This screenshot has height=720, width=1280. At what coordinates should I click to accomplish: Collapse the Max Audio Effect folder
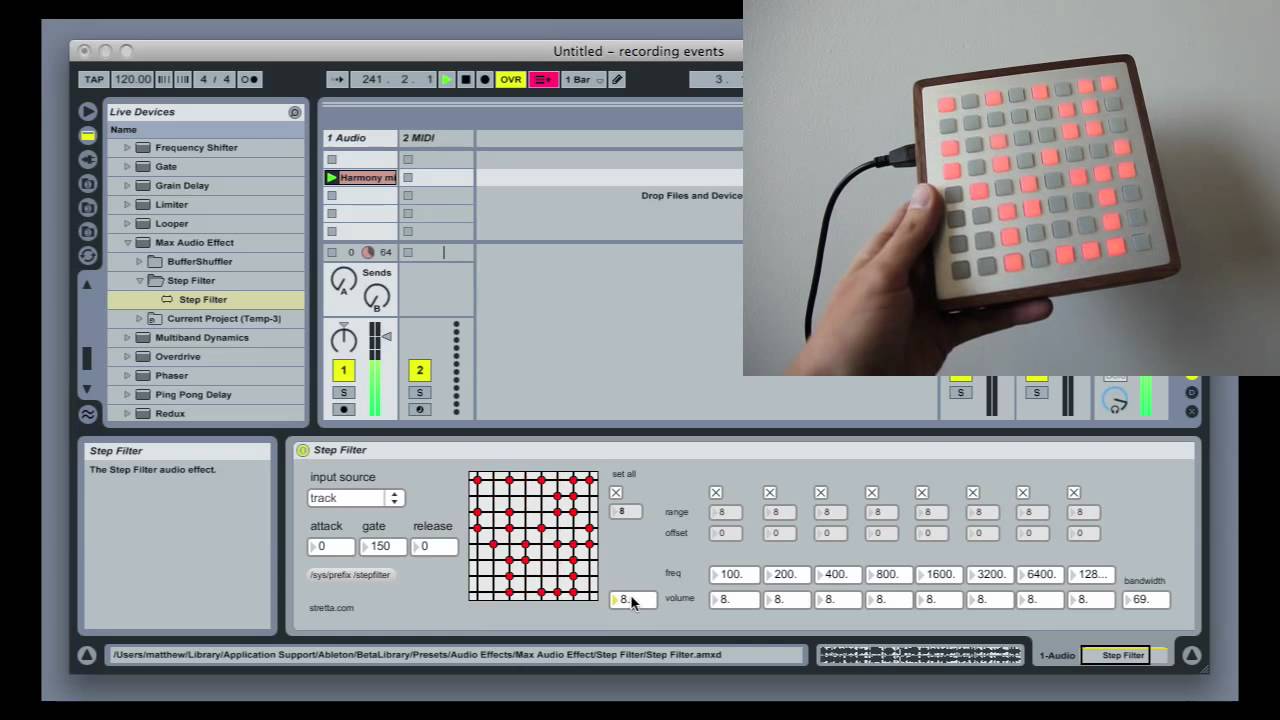(127, 242)
